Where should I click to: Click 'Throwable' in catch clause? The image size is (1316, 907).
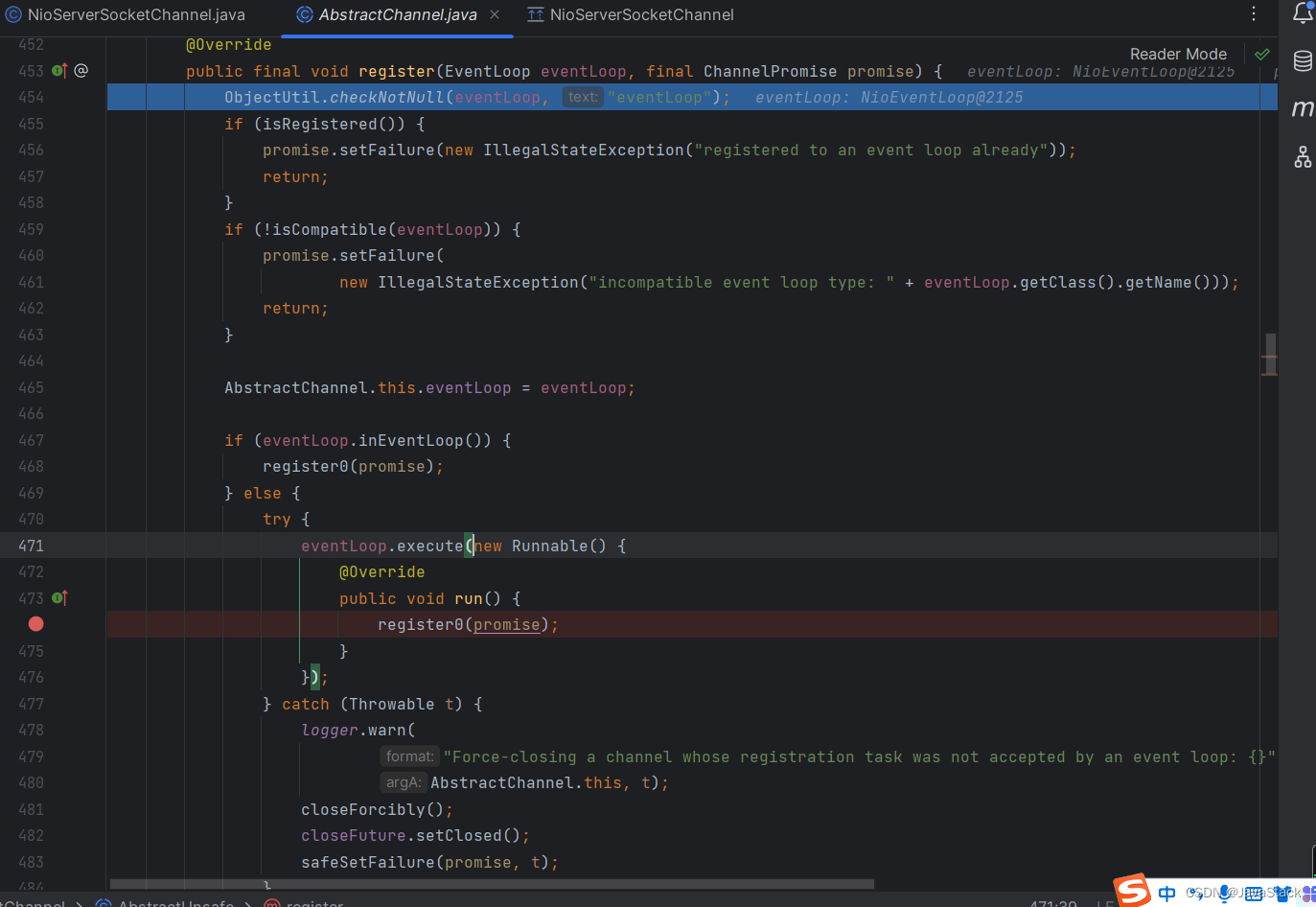[x=392, y=704]
